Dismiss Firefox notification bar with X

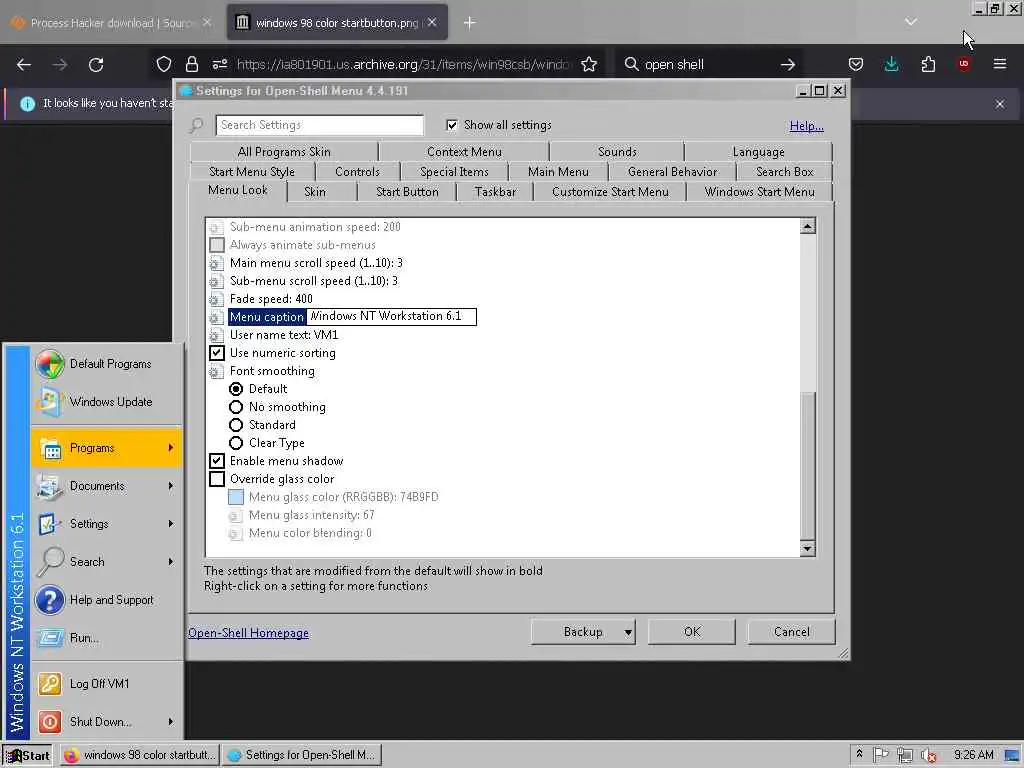[1000, 104]
